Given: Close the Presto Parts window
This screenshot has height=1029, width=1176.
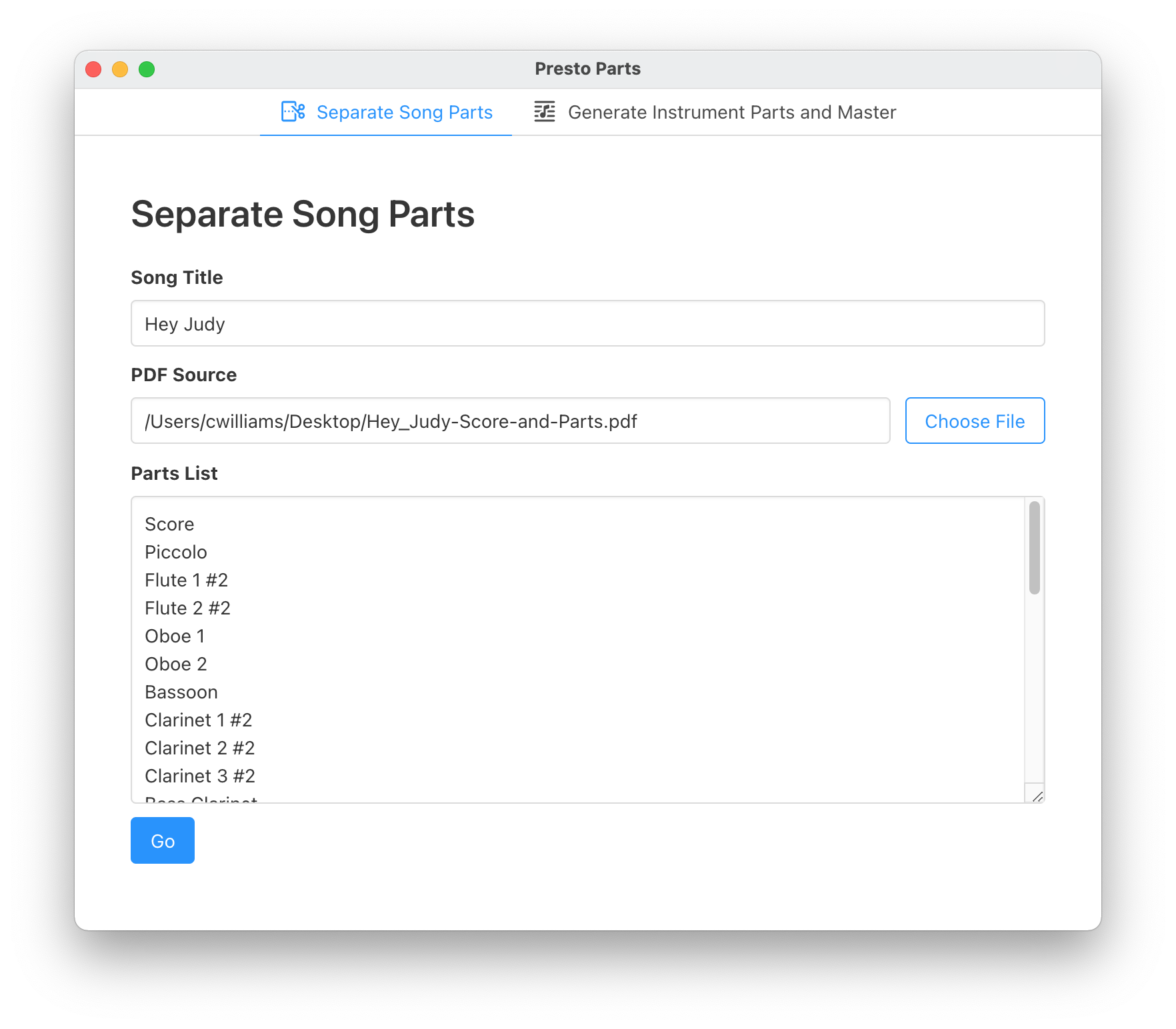Looking at the screenshot, I should [x=93, y=69].
